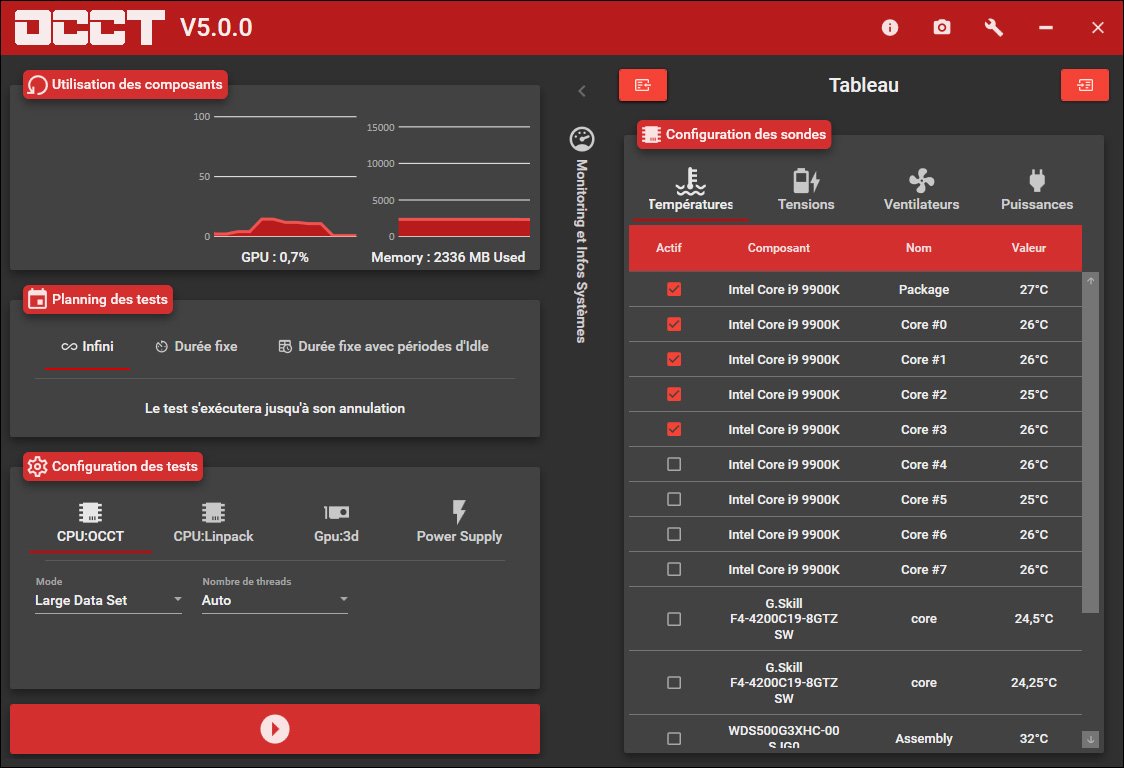Take a screenshot with the camera icon
Screen dimensions: 1124x768
click(x=942, y=28)
